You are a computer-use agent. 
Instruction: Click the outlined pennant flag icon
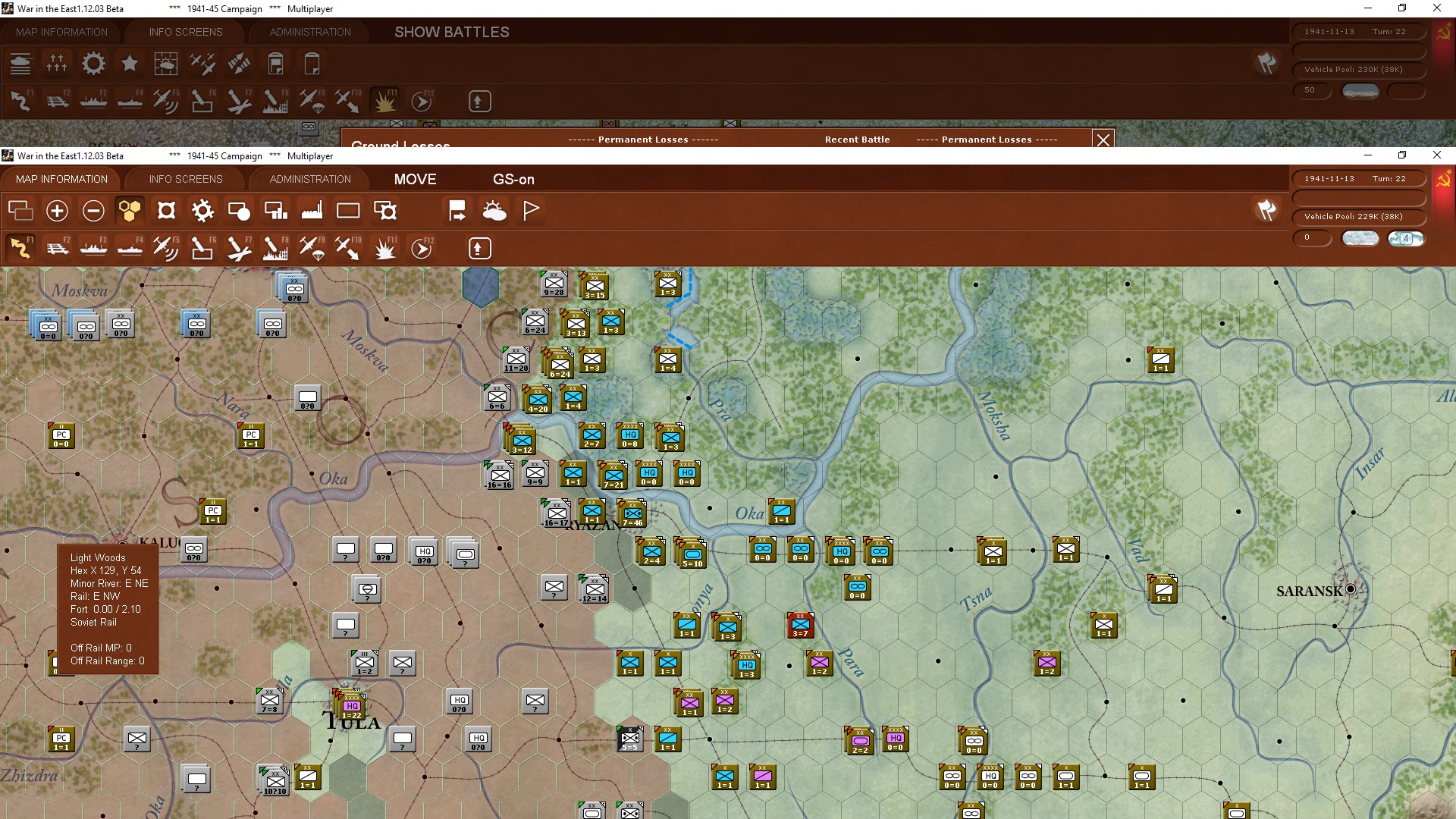click(531, 210)
